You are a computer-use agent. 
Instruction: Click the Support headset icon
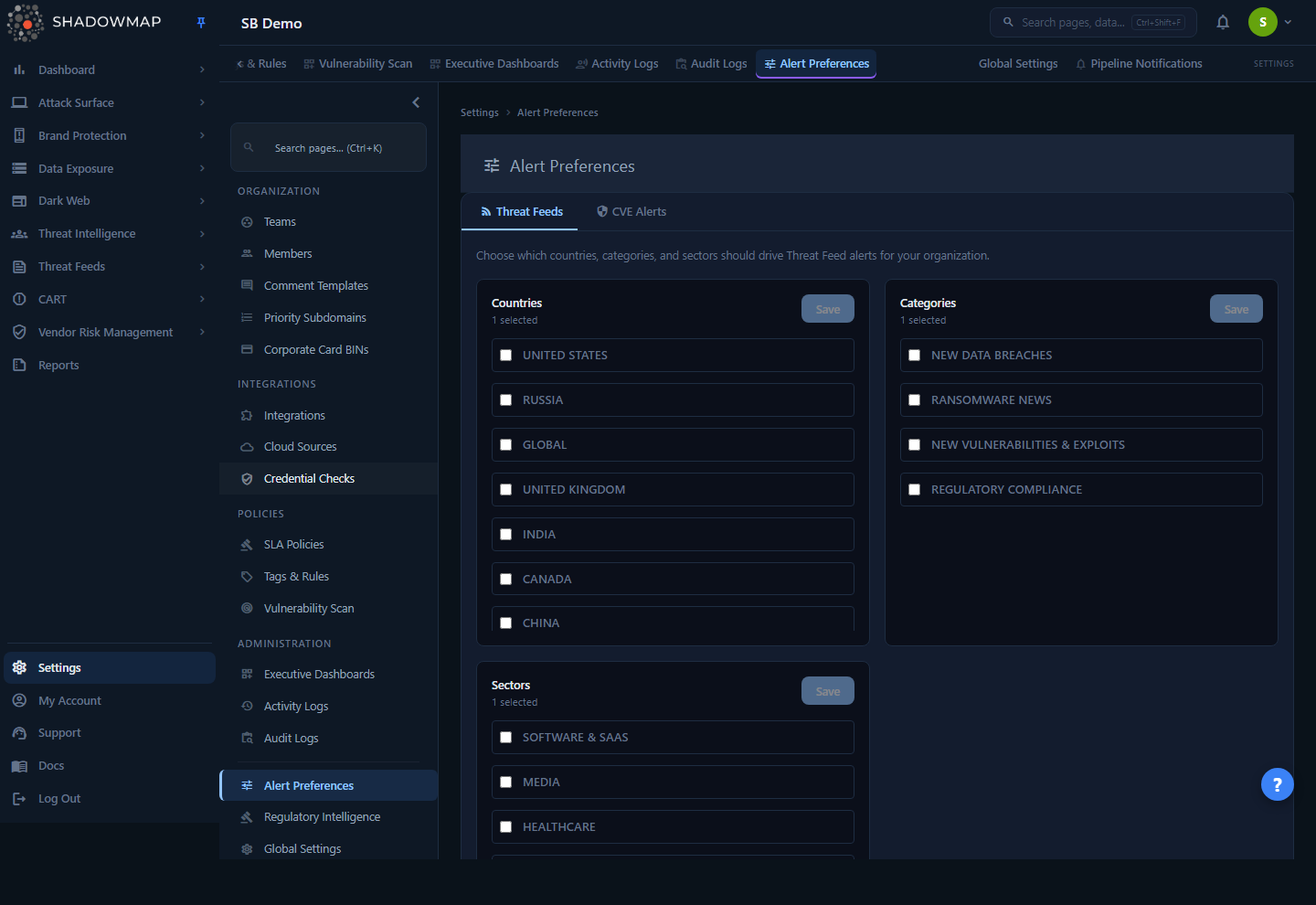pos(19,733)
